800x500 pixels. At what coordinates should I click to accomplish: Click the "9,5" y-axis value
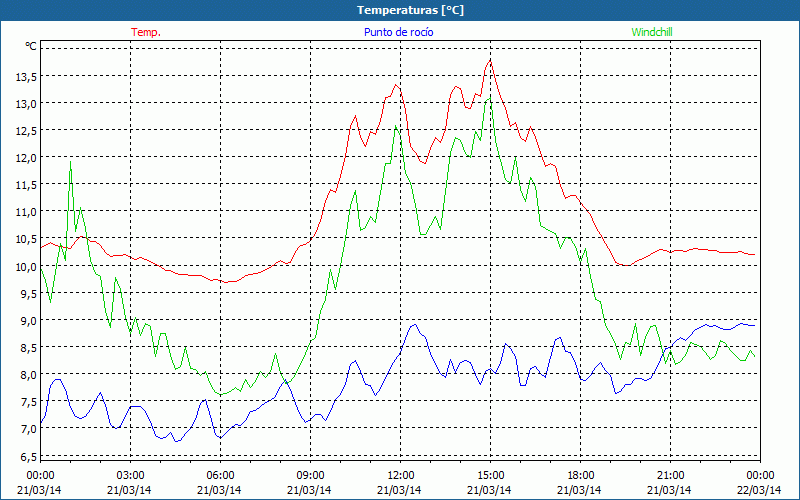28,293
